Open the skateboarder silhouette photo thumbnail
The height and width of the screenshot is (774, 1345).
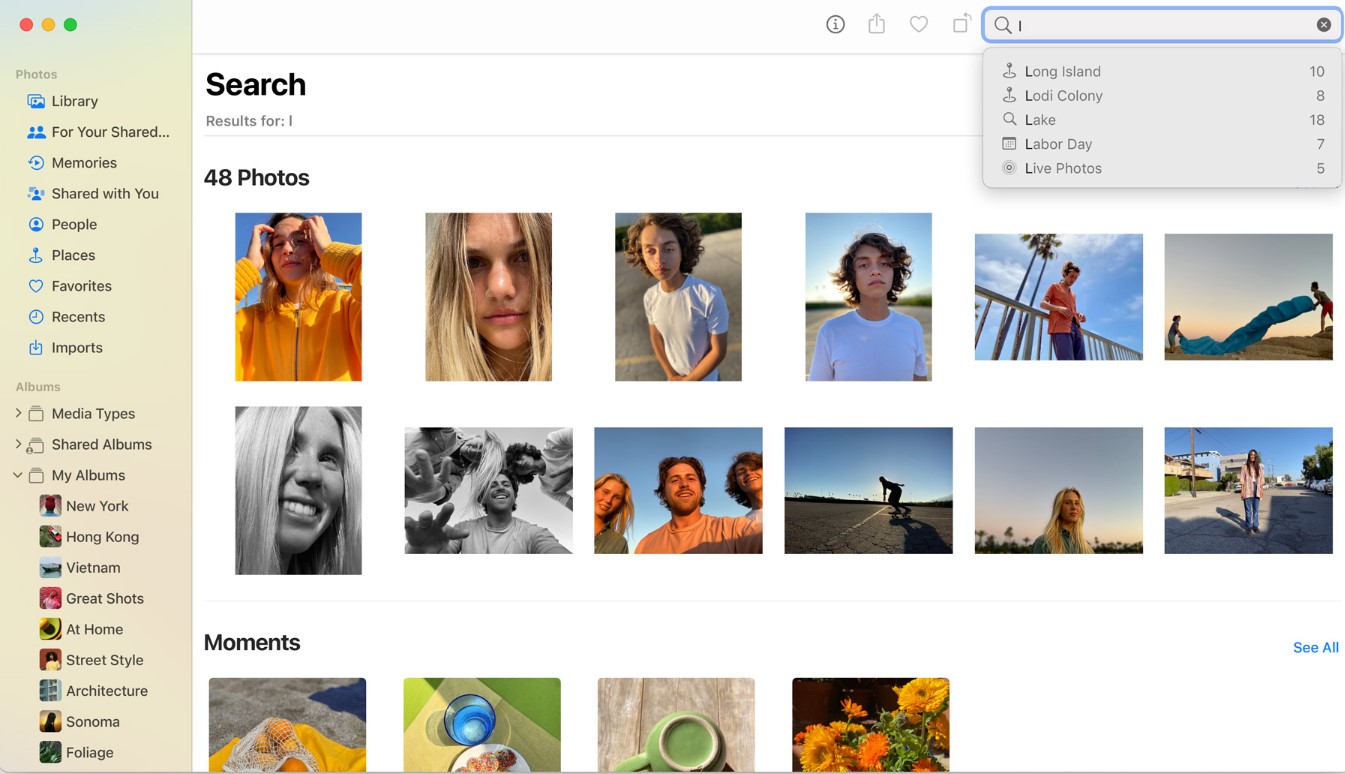pyautogui.click(x=868, y=490)
